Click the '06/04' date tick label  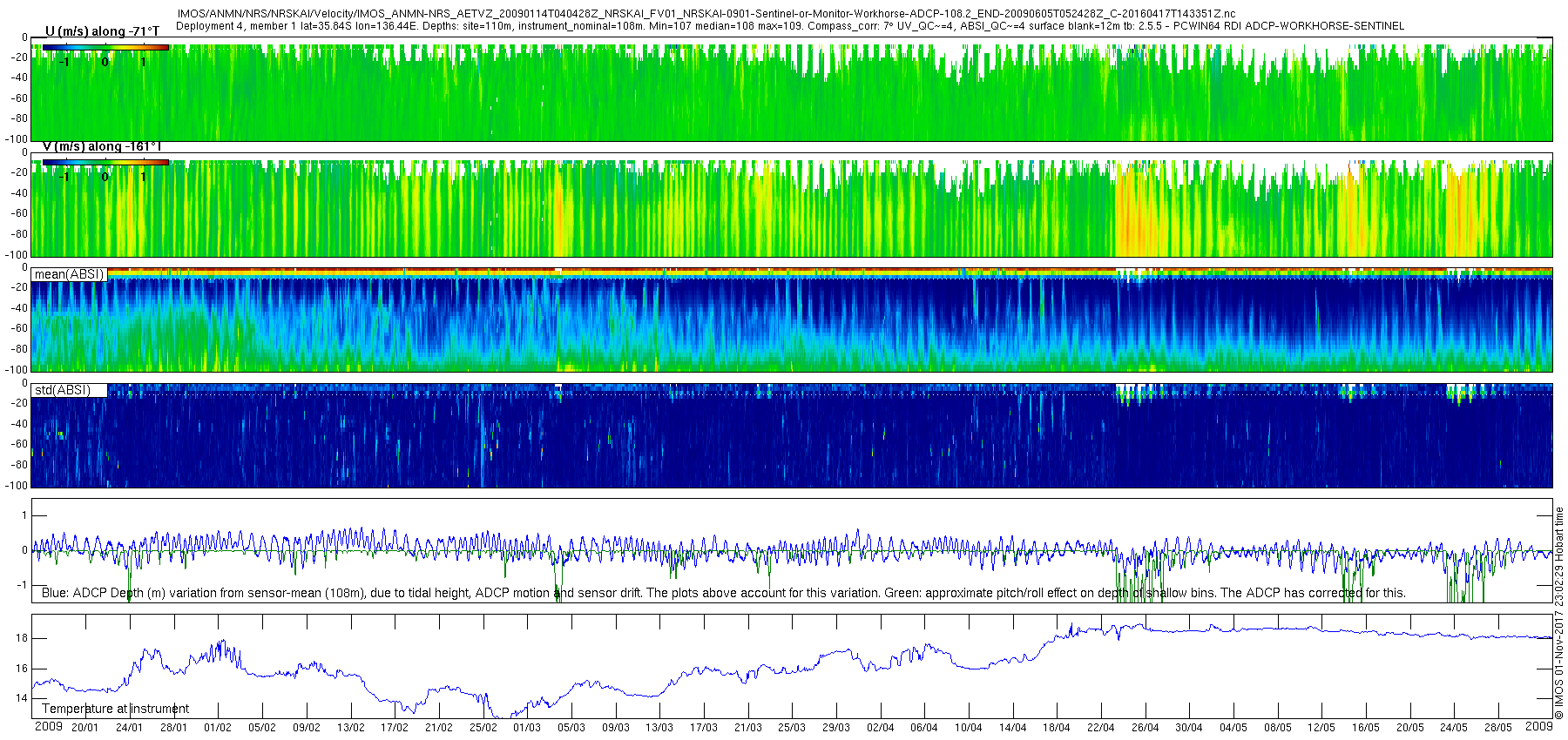[x=924, y=728]
